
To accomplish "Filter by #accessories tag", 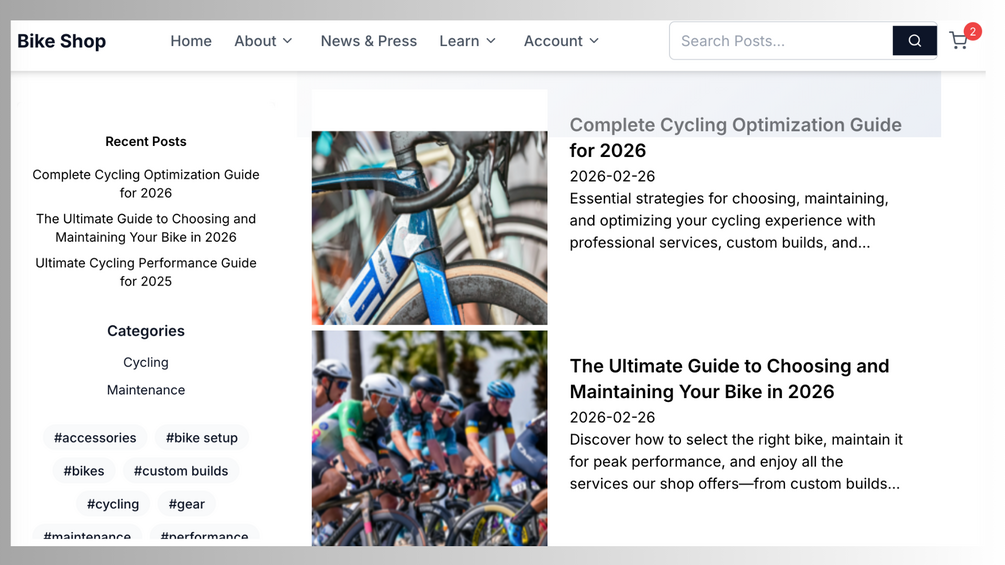I will click(95, 438).
